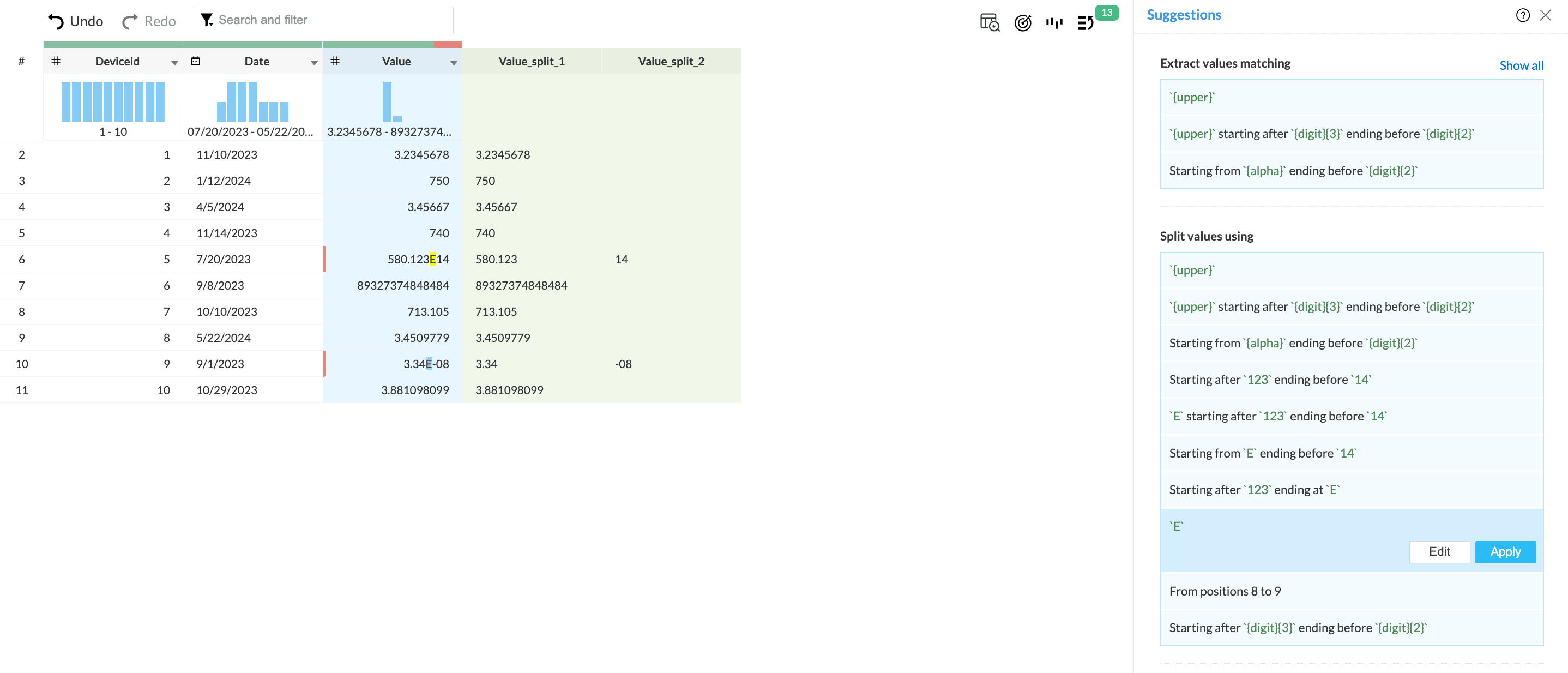The height and width of the screenshot is (673, 1568).
Task: Open the target match icon
Action: (x=1023, y=22)
